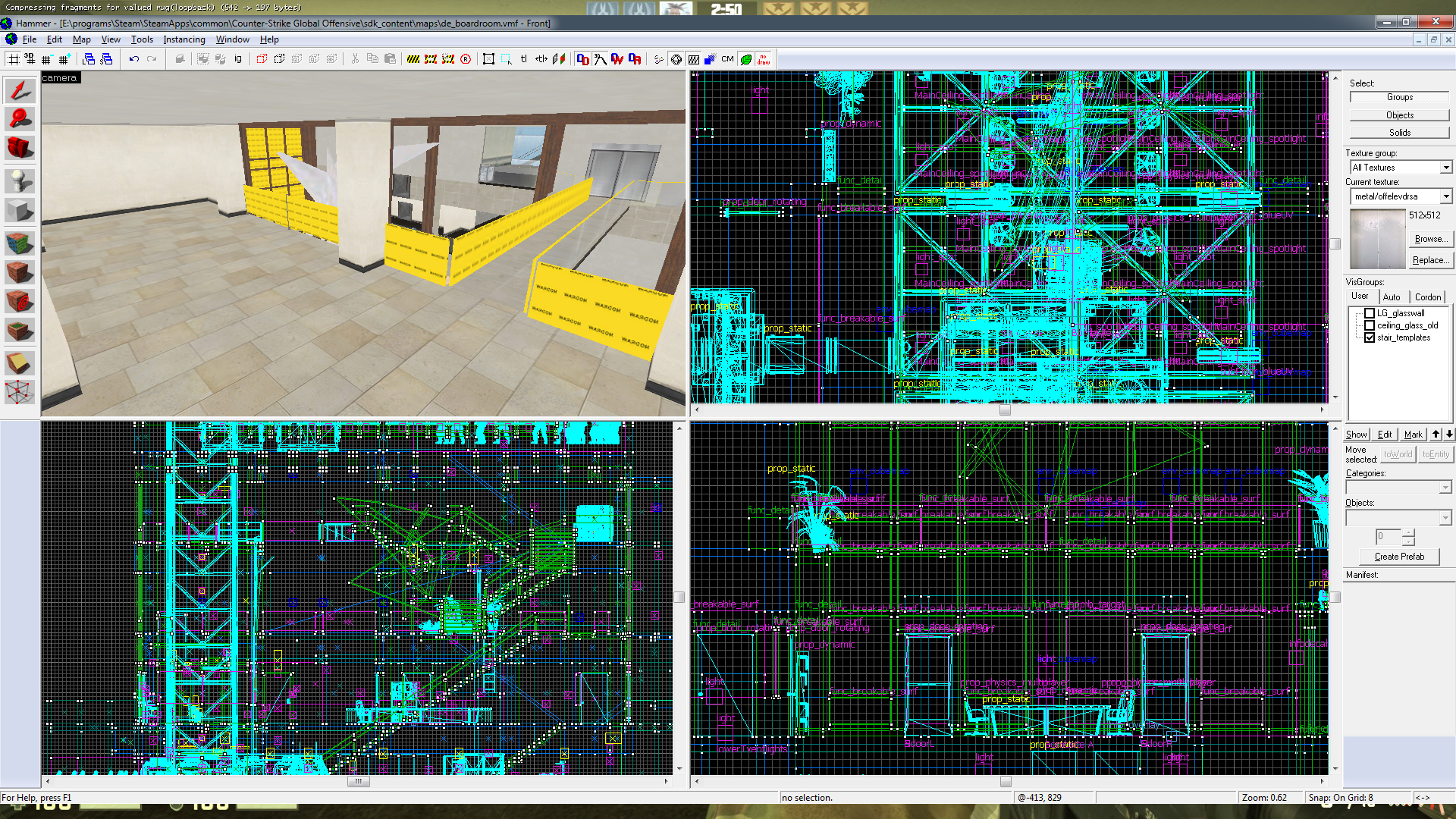This screenshot has height=819, width=1456.
Task: Set select mode to Solids
Action: click(x=1399, y=133)
